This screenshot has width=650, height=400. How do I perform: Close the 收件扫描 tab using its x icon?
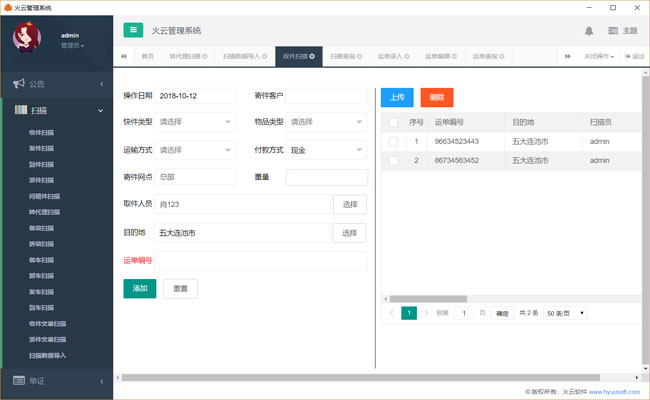coord(312,56)
